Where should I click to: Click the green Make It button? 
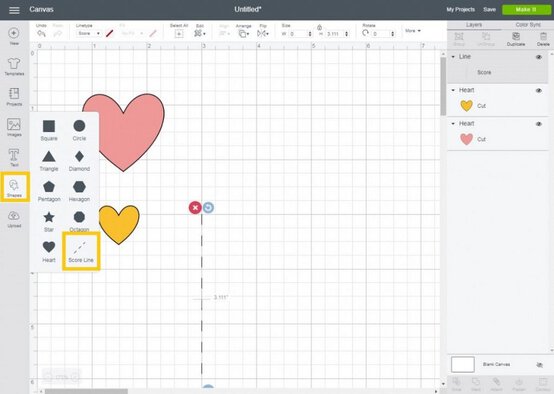coord(526,10)
